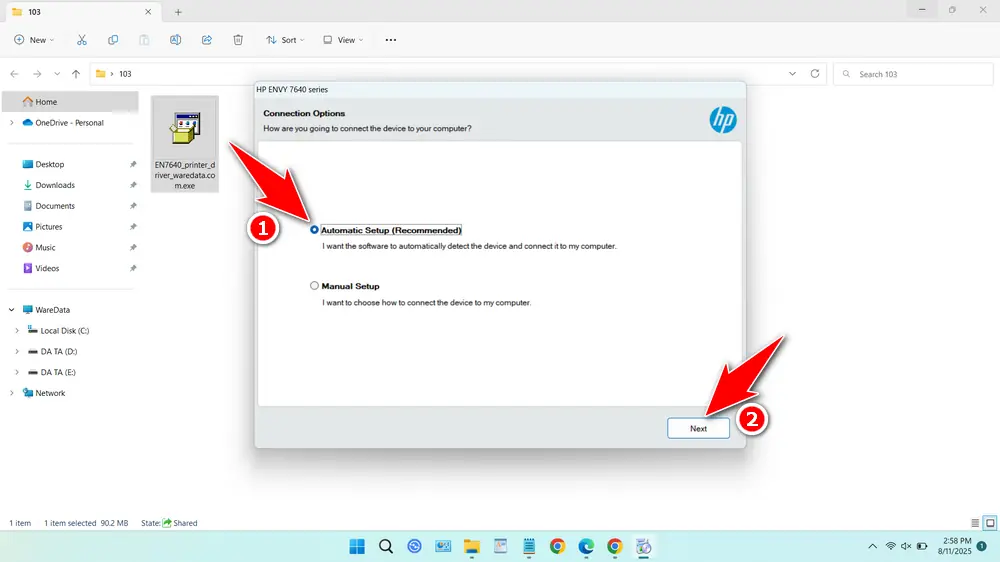Screen dimensions: 1000x562
Task: Go up one folder level
Action: [76, 74]
